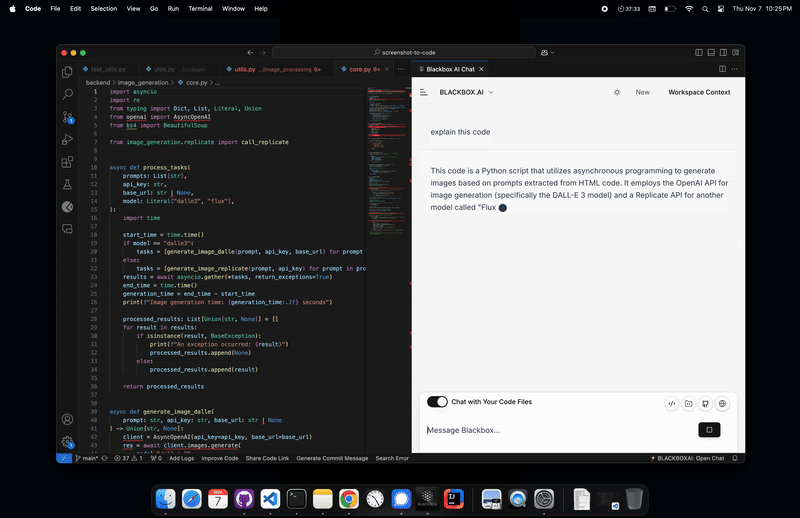800x518 pixels.
Task: Click Generate Commit Message in status bar
Action: pos(332,458)
